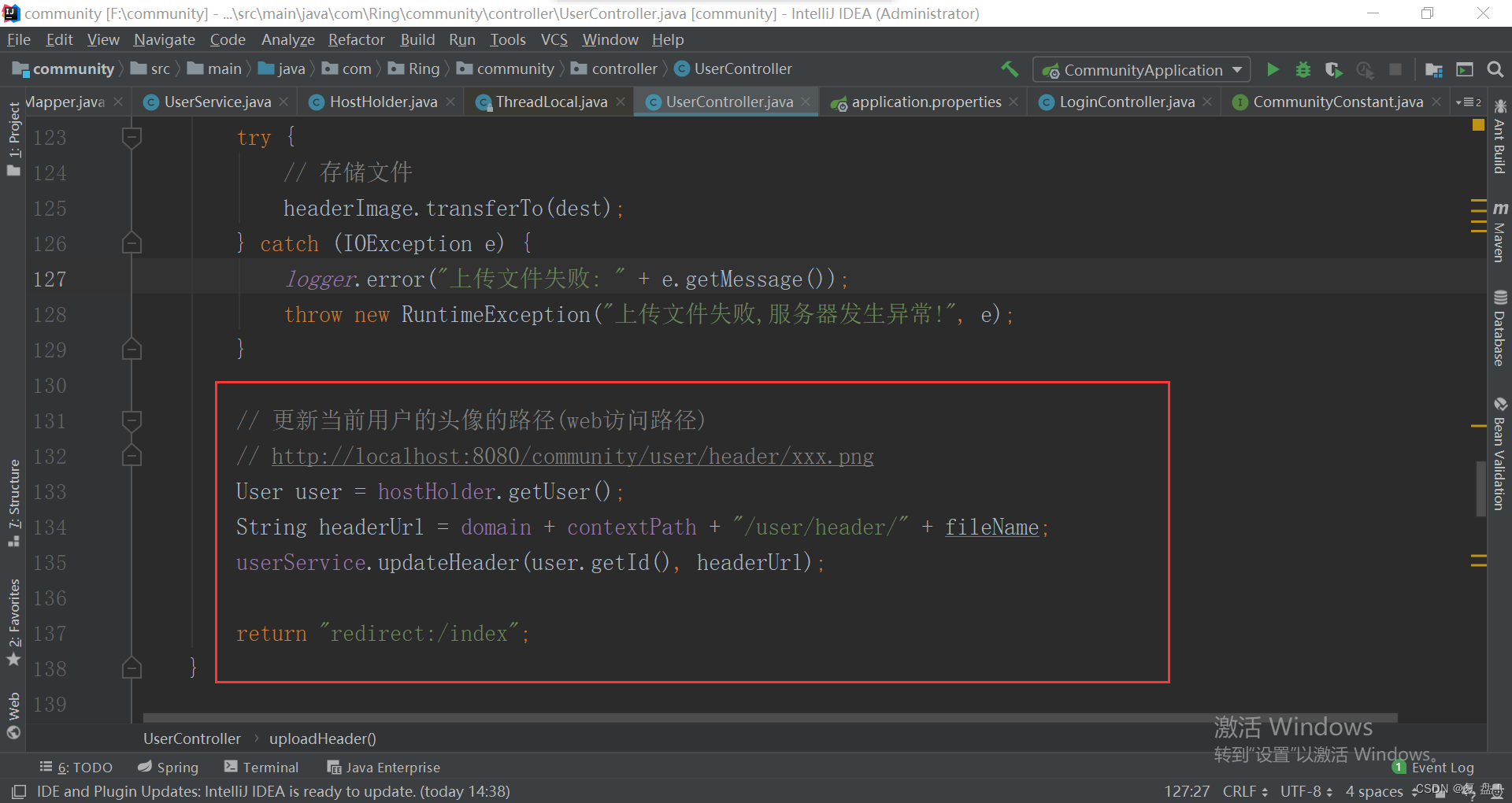Screen dimensions: 1512x803
Task: Switch to CommunityConstant.java tab
Action: tap(1338, 102)
